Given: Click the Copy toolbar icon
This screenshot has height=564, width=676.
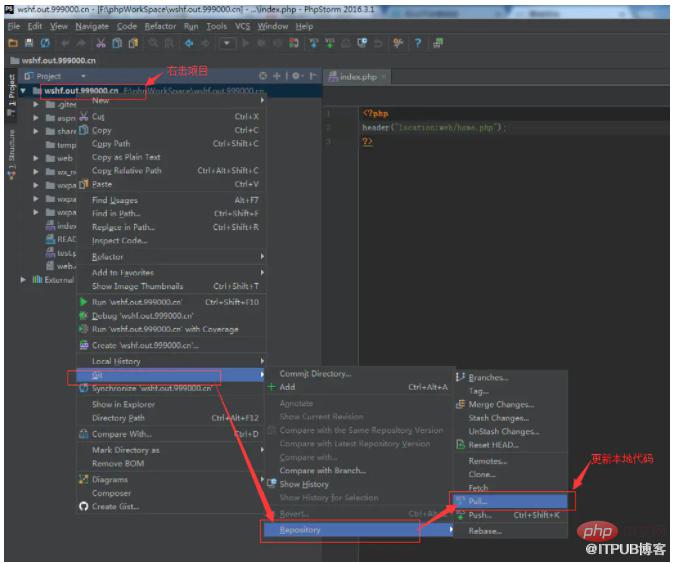Looking at the screenshot, I should coord(117,43).
